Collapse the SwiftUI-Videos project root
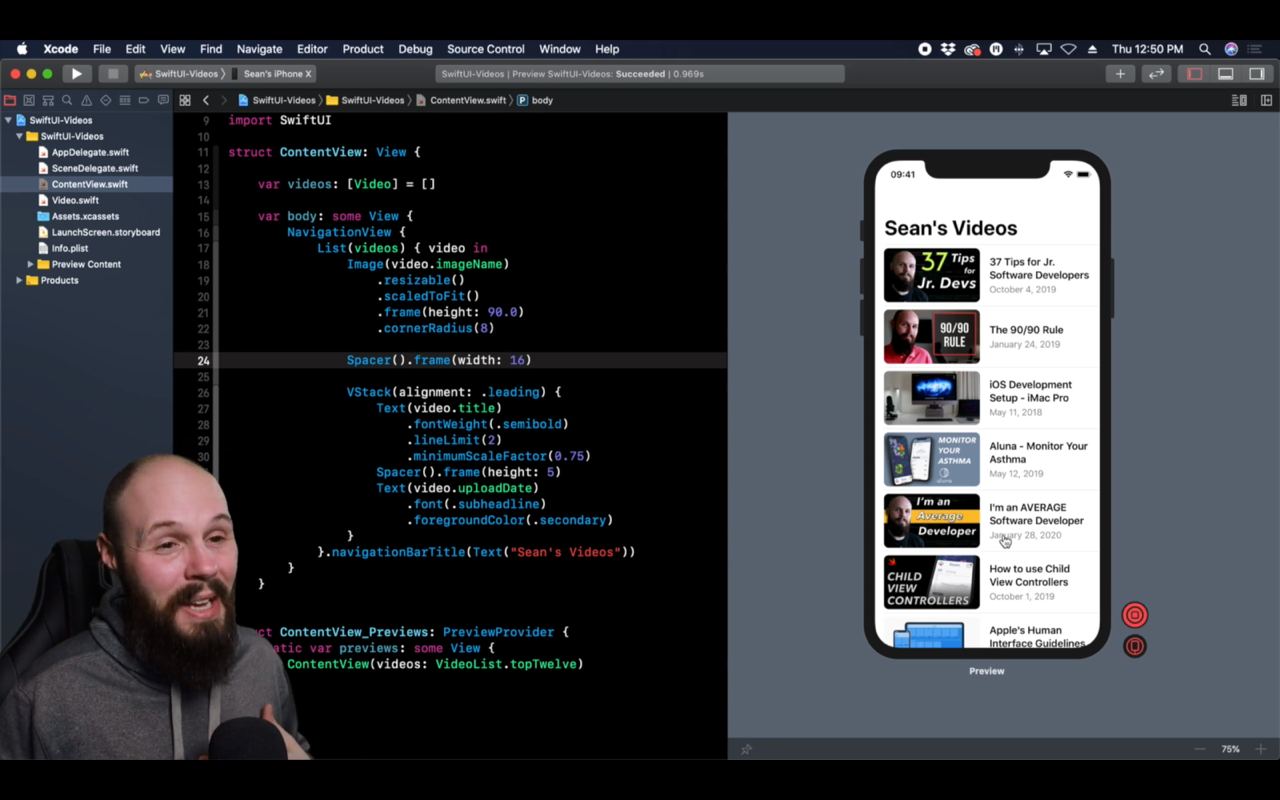 [8, 120]
